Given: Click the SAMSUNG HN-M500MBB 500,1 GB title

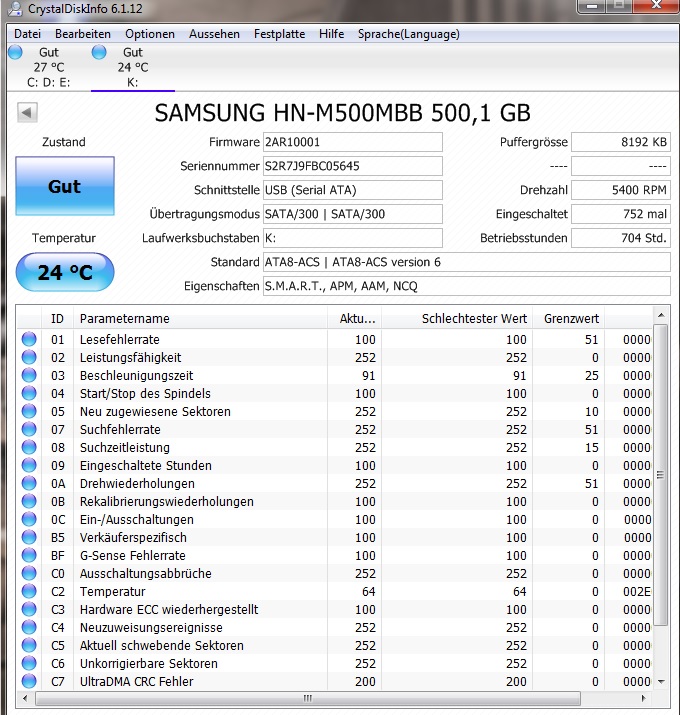Looking at the screenshot, I should (343, 113).
